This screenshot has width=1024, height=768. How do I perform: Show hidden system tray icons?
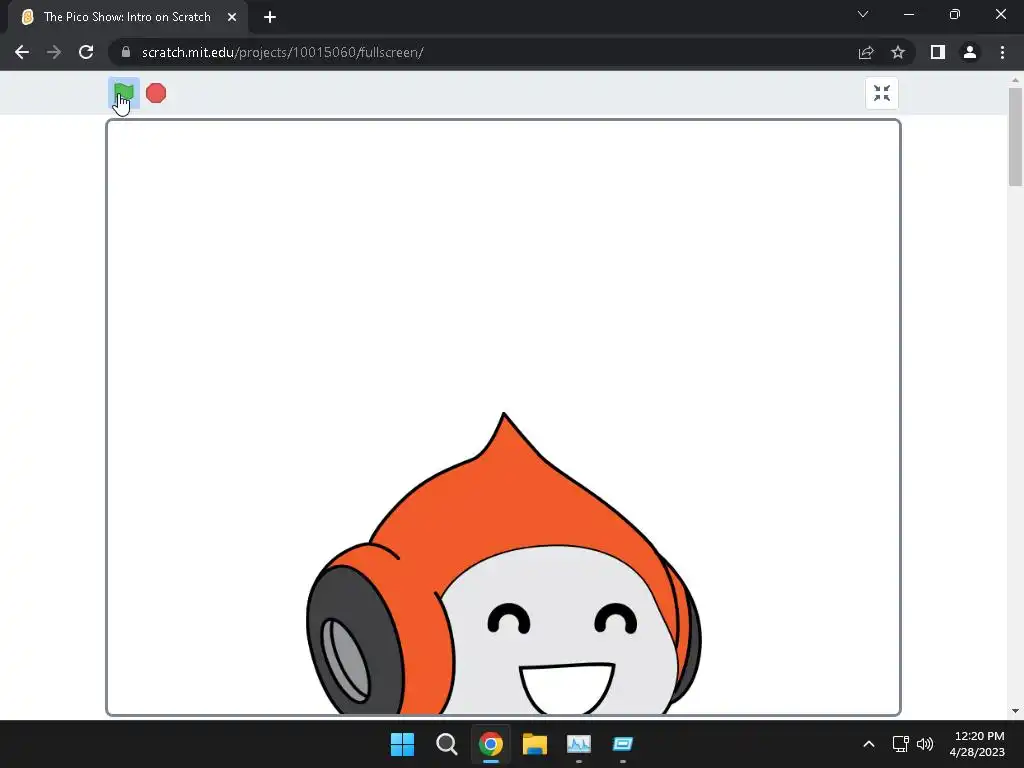tap(869, 744)
